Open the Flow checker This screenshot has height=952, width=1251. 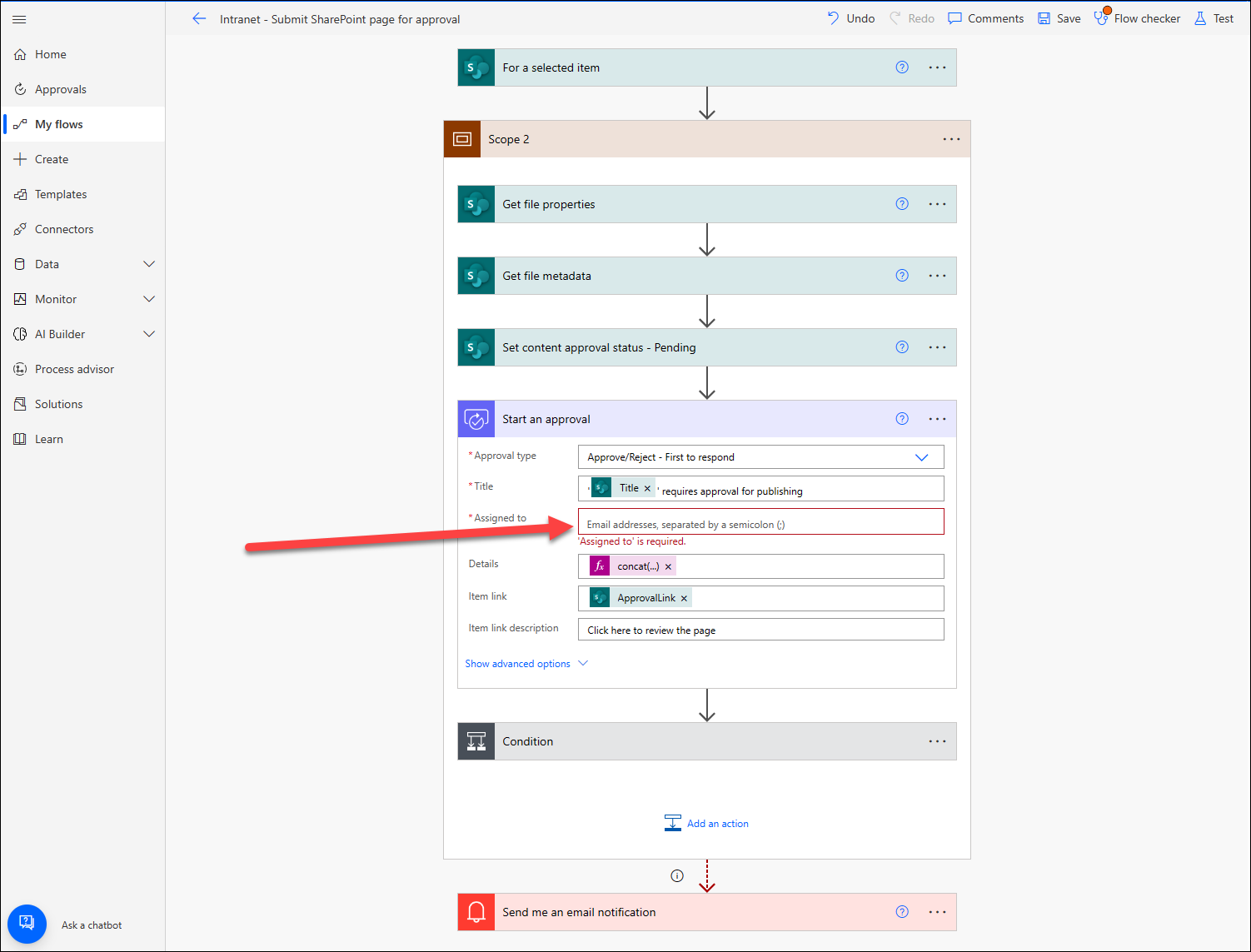[x=1137, y=17]
